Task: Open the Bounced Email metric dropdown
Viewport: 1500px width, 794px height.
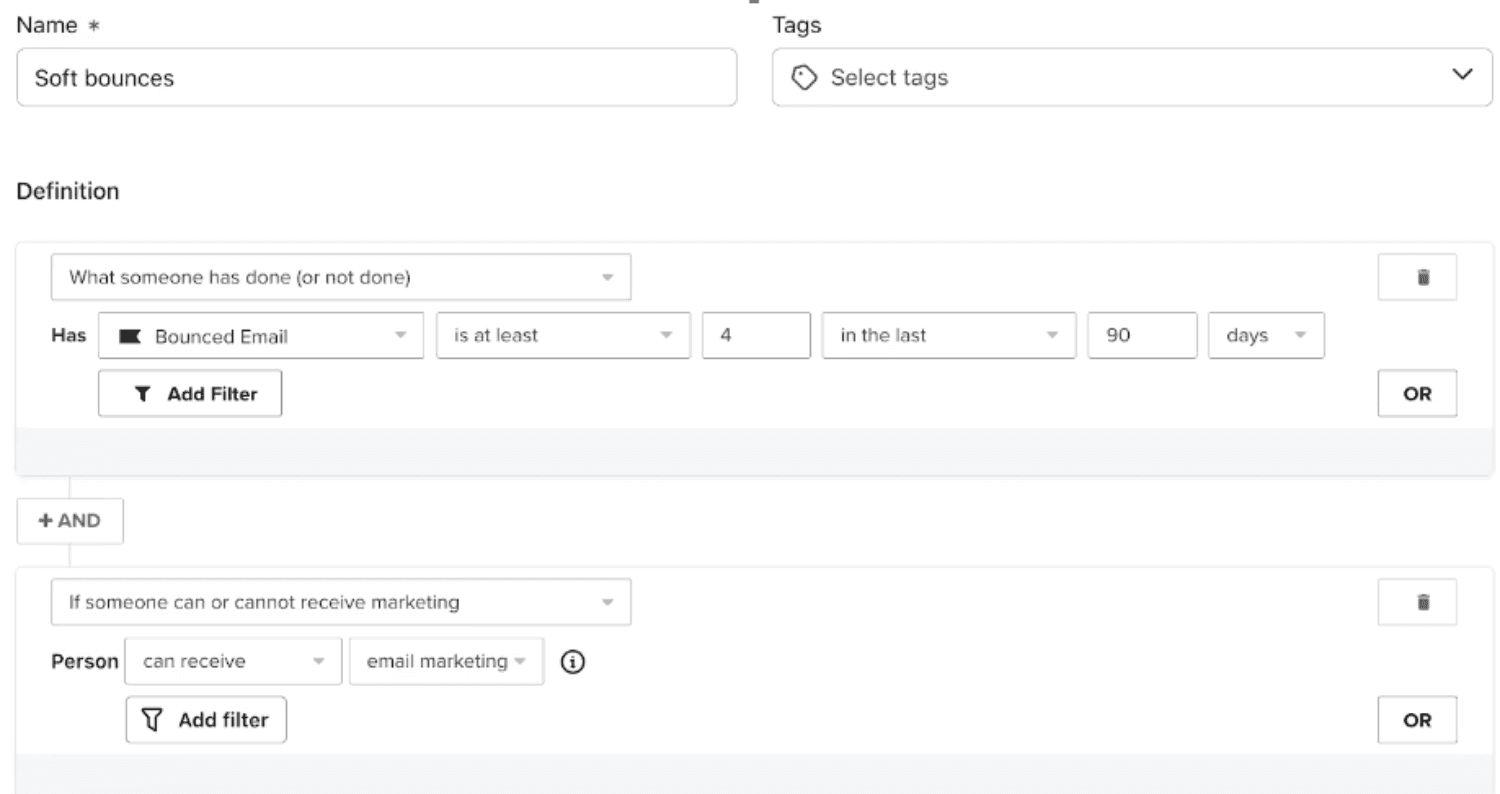Action: pos(261,336)
